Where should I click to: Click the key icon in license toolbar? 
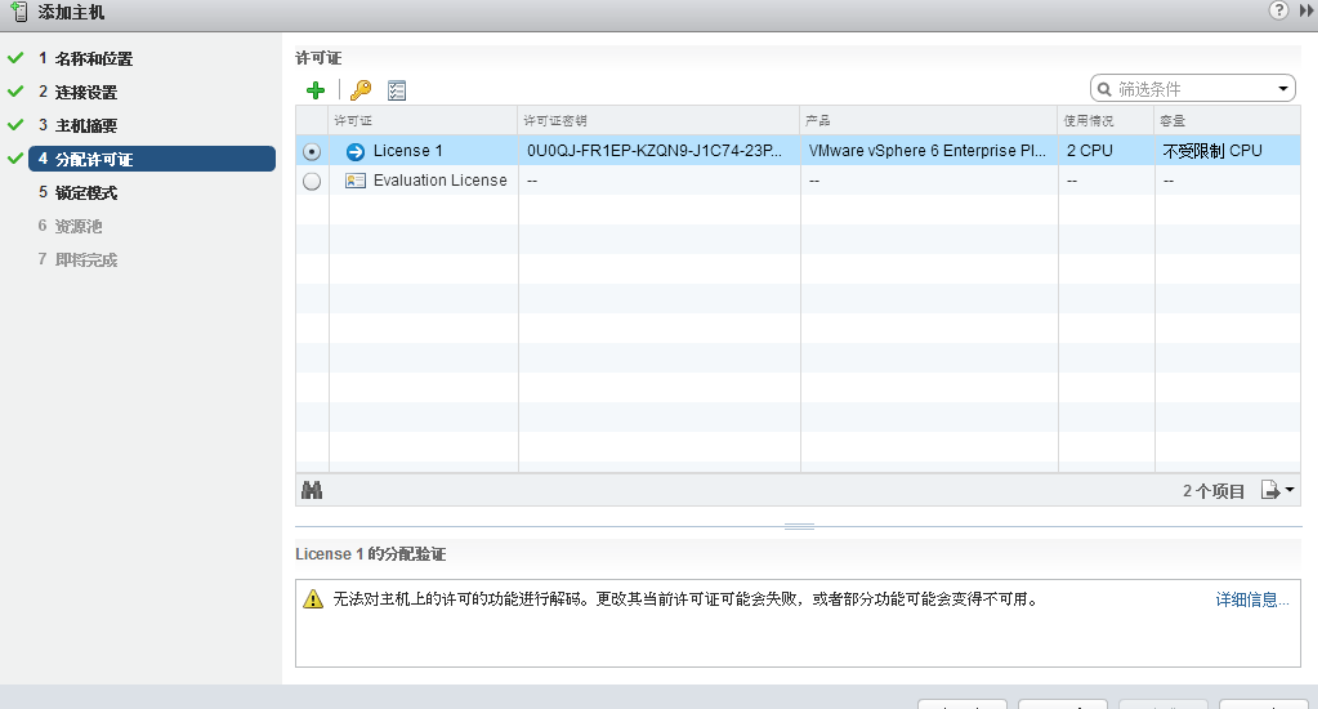[x=361, y=90]
